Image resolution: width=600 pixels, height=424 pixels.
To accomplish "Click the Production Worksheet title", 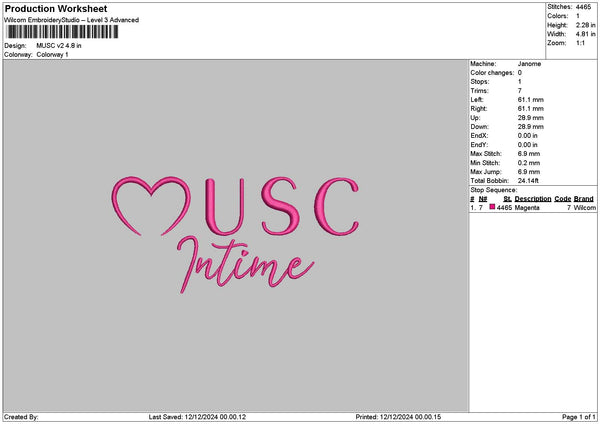I will click(x=56, y=9).
